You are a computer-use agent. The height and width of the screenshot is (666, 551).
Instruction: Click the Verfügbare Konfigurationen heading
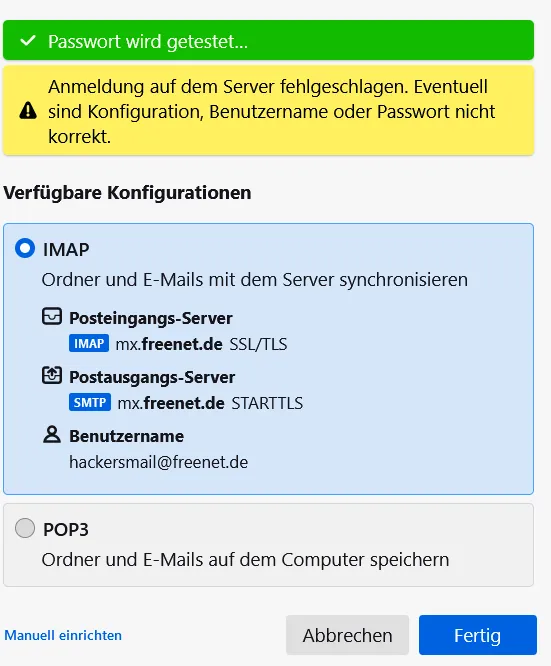click(x=127, y=192)
